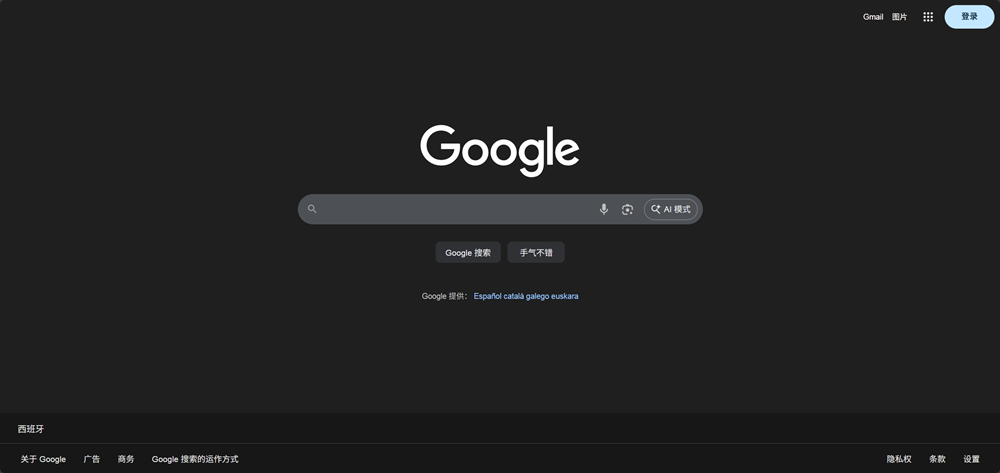Switch language to galego

537,296
